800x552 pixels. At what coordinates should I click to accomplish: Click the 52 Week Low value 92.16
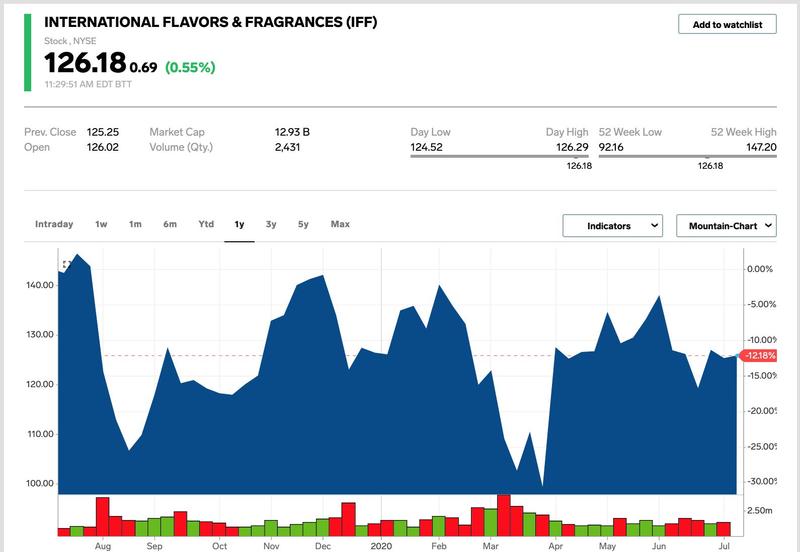[611, 147]
